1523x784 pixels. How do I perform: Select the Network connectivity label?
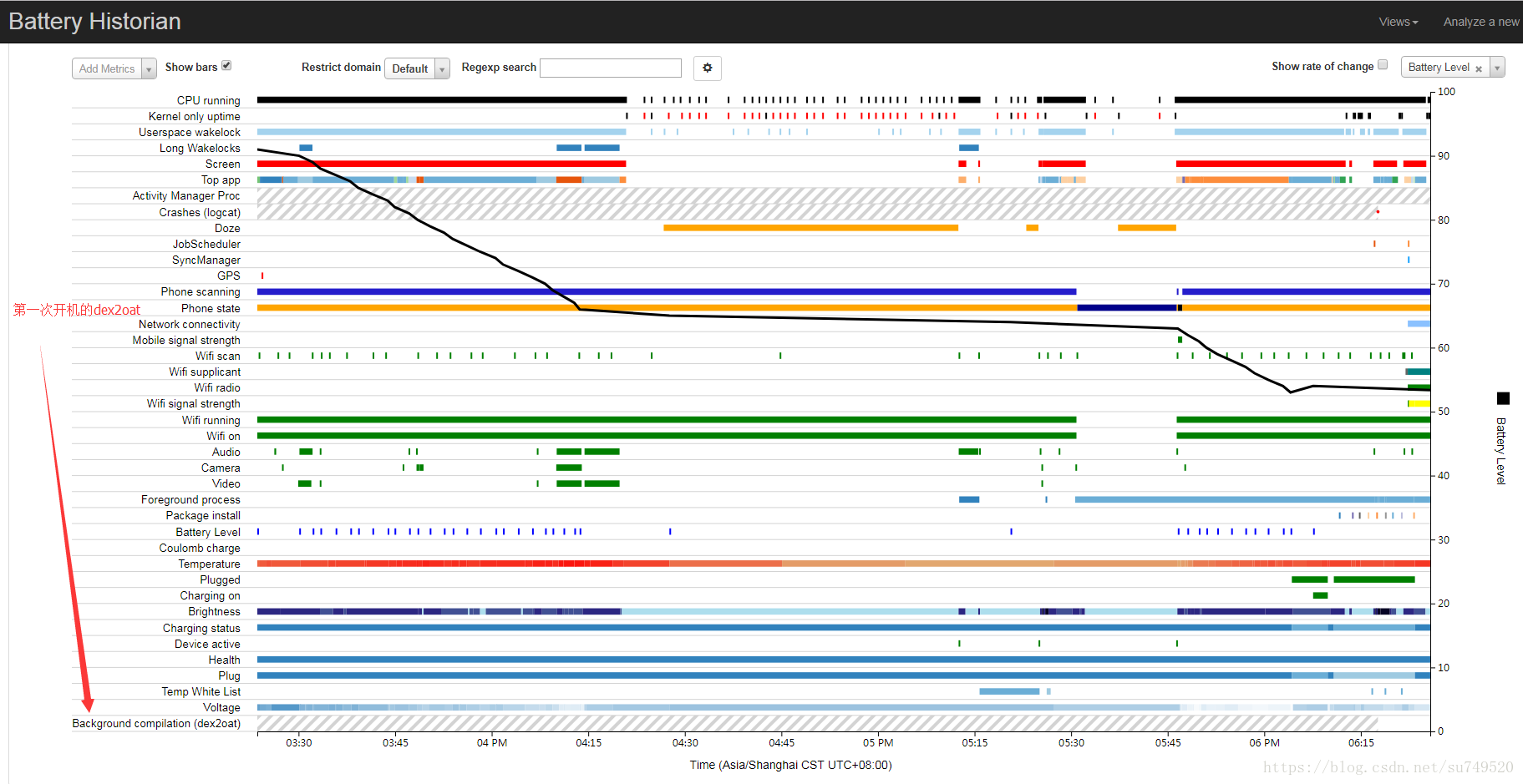coord(190,324)
